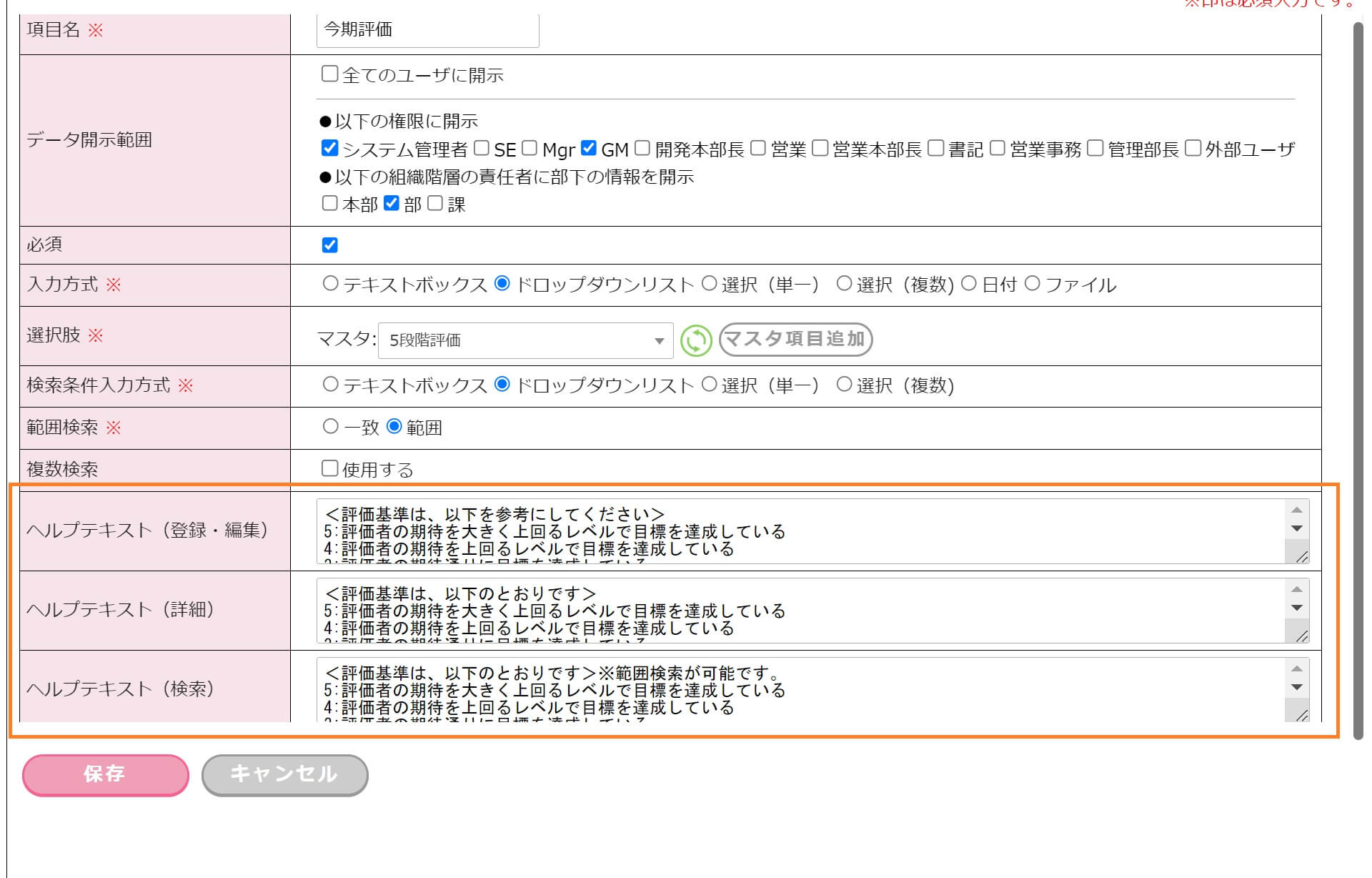Screen dimensions: 1372x878
Task: Click up arrow in ヘルプテキスト（詳細）textarea
Action: pyautogui.click(x=1297, y=590)
